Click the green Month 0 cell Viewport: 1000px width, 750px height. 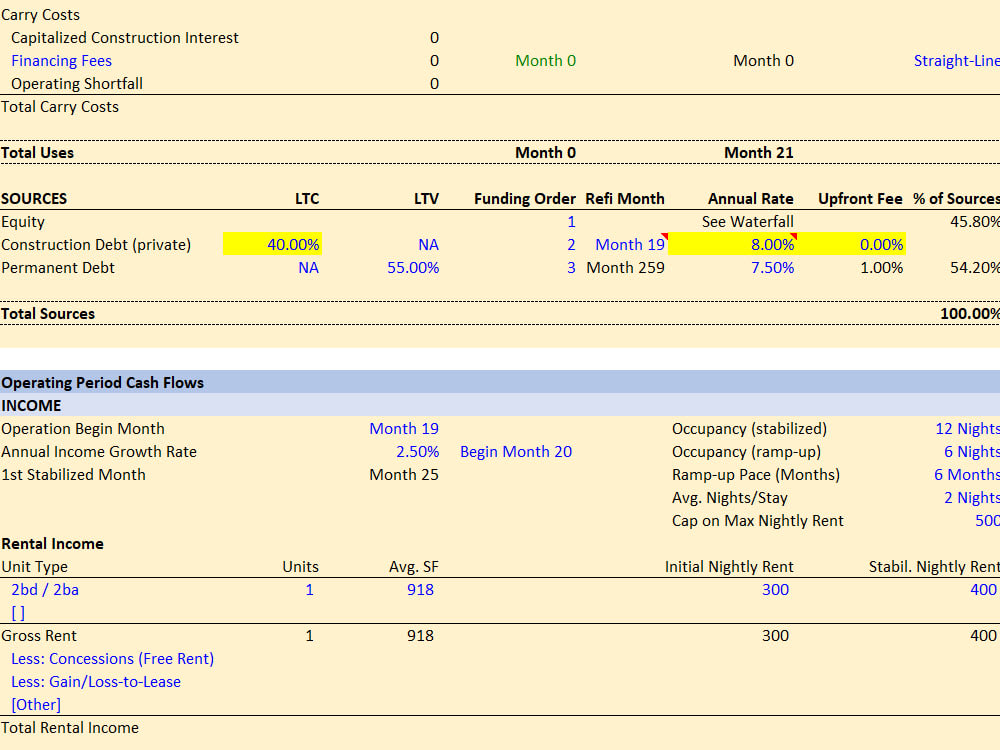[x=545, y=61]
